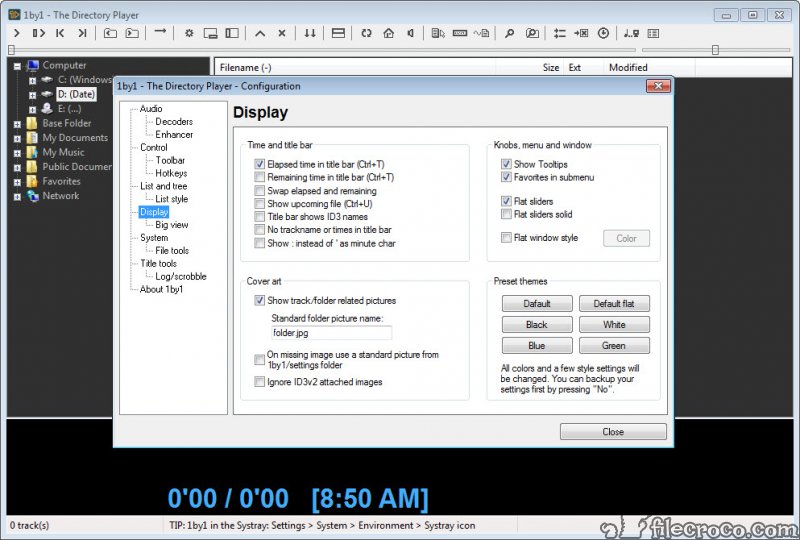800x540 pixels.
Task: Click the previous folder toolbar icon
Action: (110, 33)
